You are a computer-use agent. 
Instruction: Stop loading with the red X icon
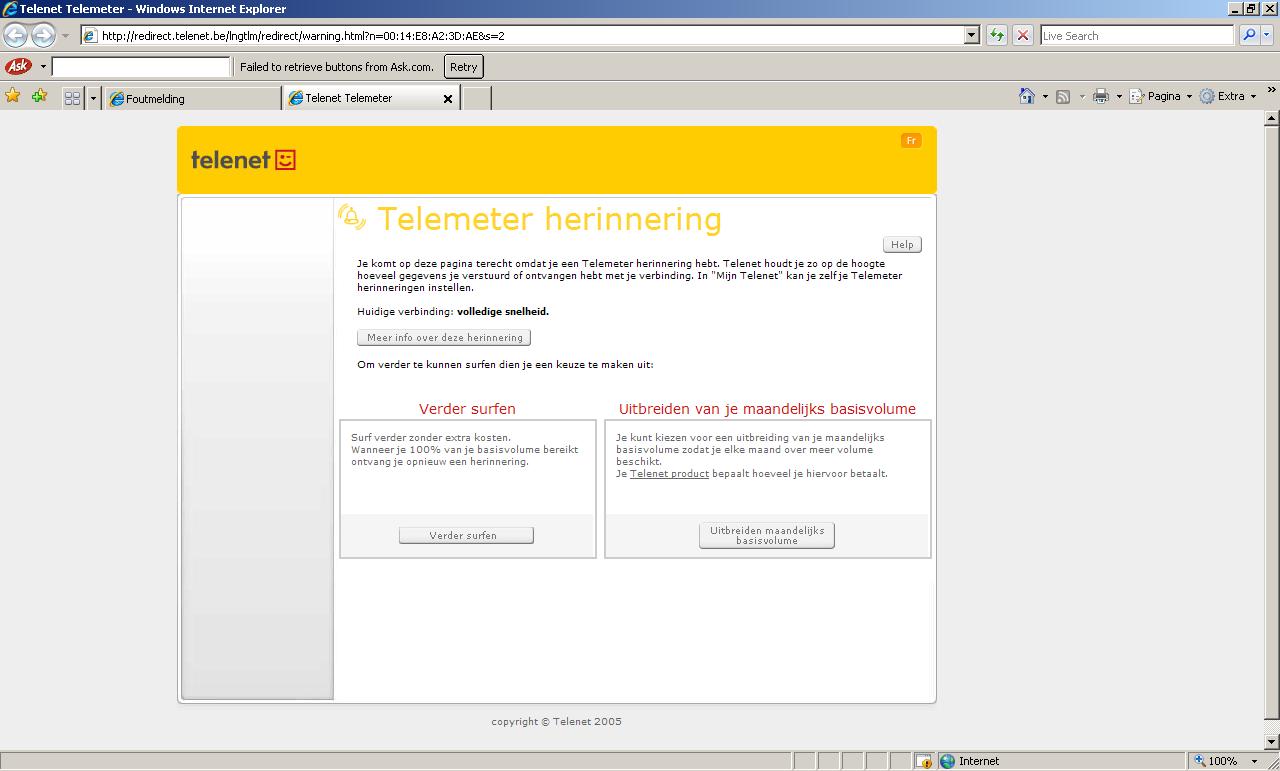tap(1022, 35)
